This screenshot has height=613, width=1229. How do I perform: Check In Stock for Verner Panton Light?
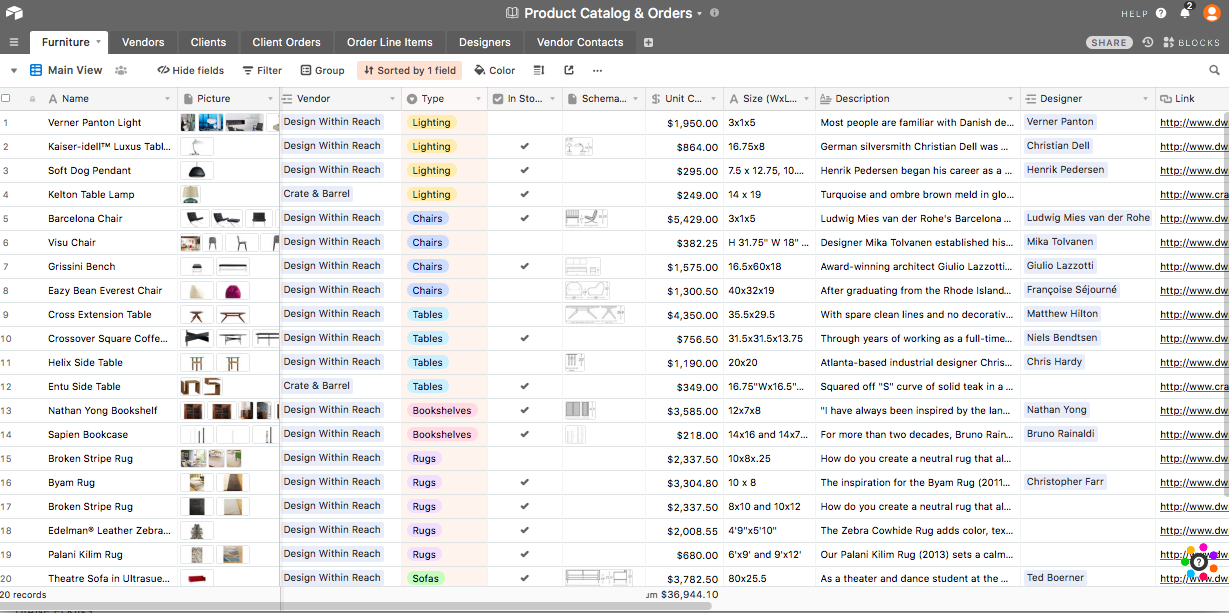point(524,122)
